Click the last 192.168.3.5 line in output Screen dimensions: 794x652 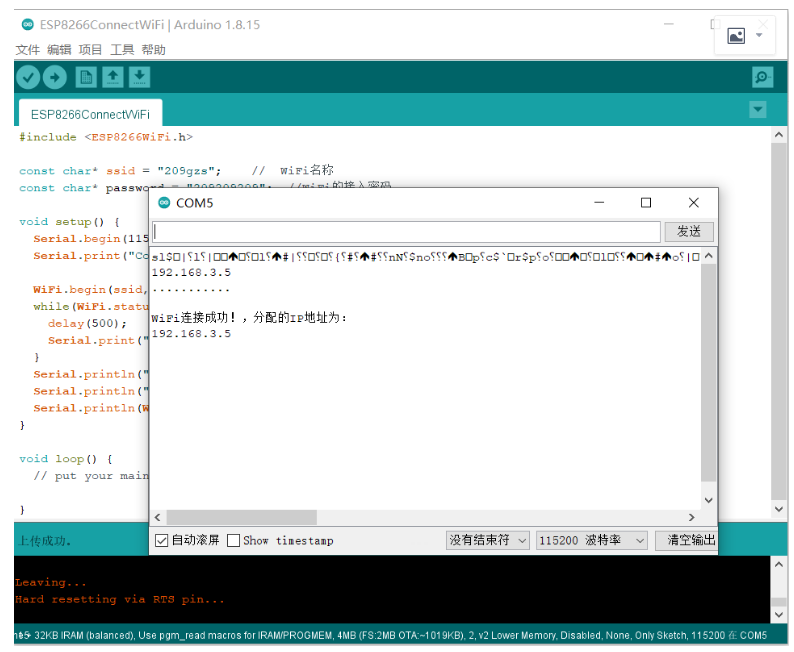(191, 334)
